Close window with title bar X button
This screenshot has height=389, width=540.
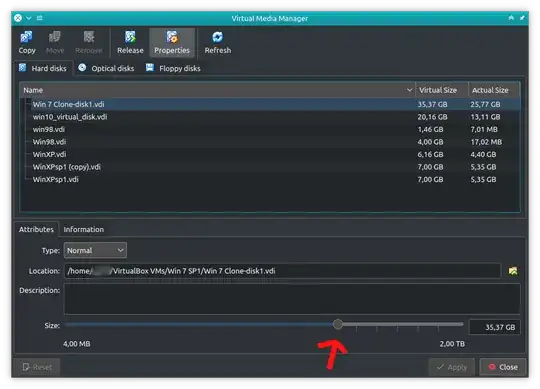[18, 18]
